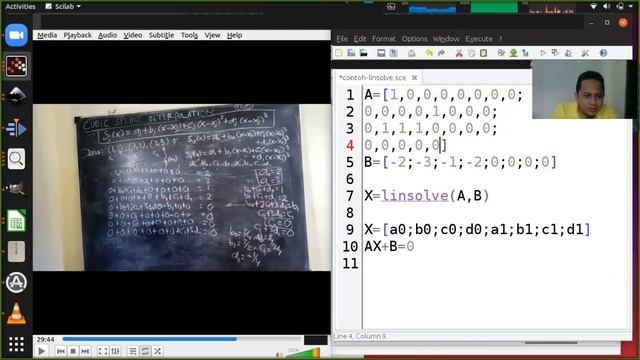
Task: Open the VLC Tools menu
Action: 189,35
